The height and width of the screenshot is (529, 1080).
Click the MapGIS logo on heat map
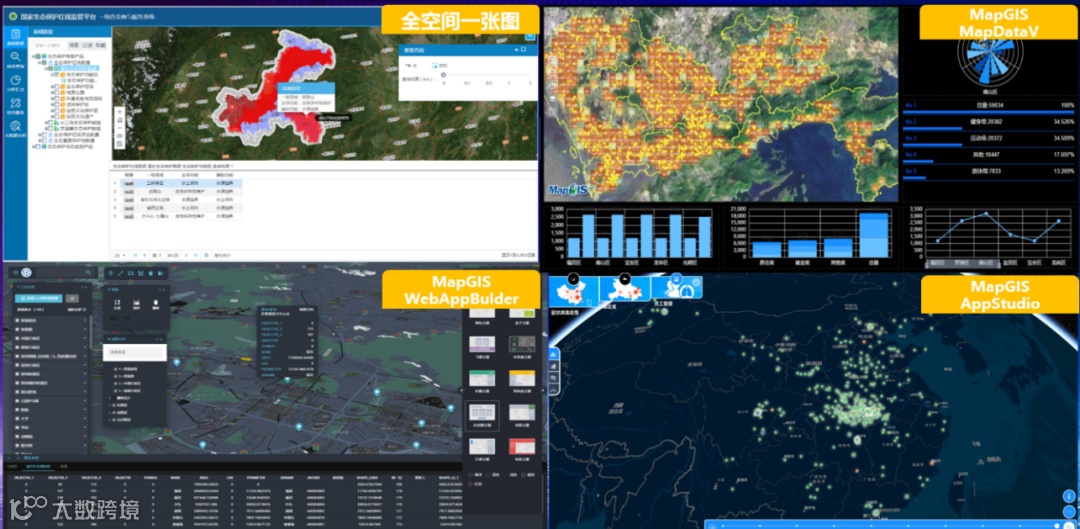pos(568,189)
